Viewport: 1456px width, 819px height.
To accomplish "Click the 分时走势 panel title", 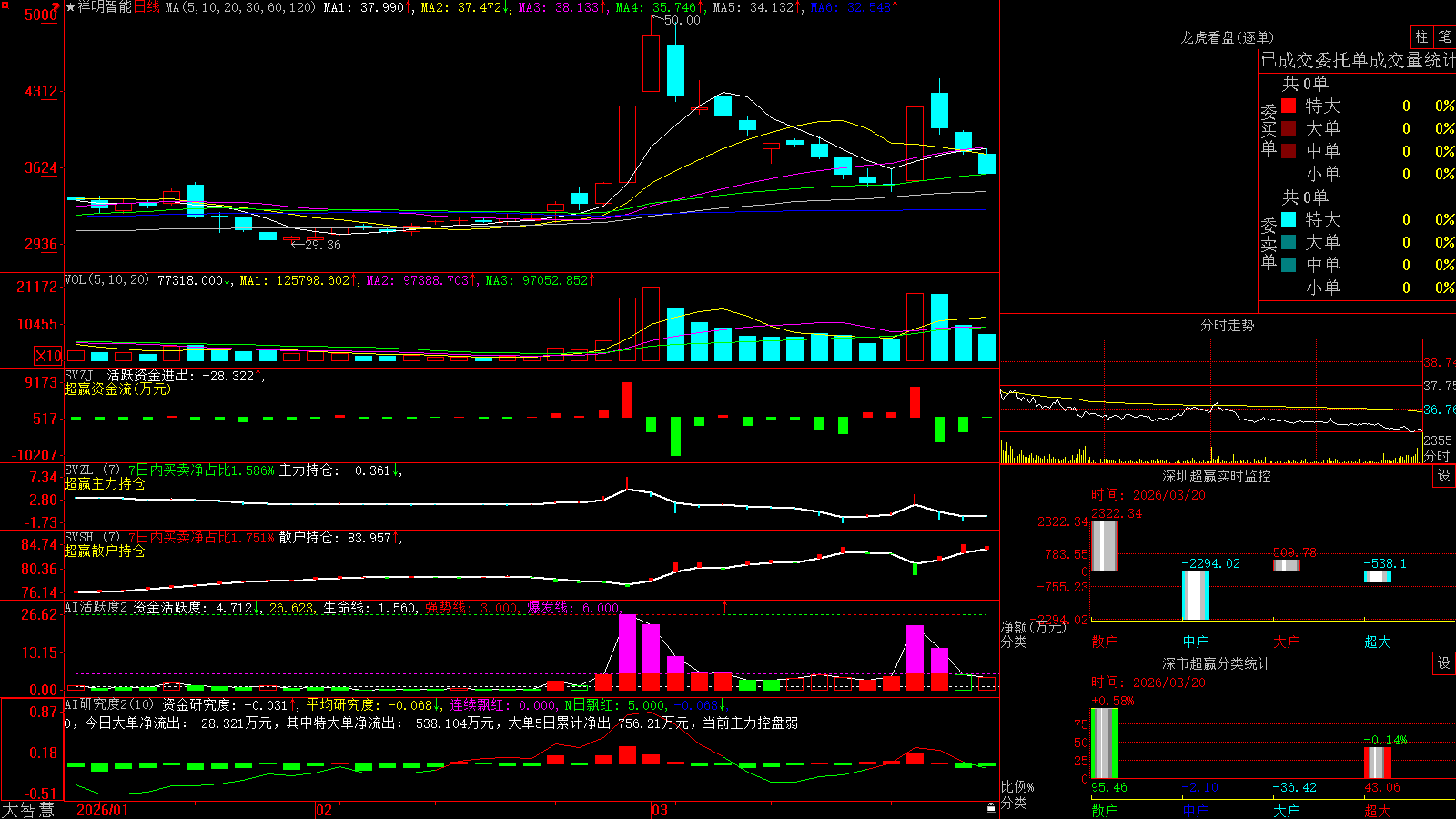I will 1227,325.
